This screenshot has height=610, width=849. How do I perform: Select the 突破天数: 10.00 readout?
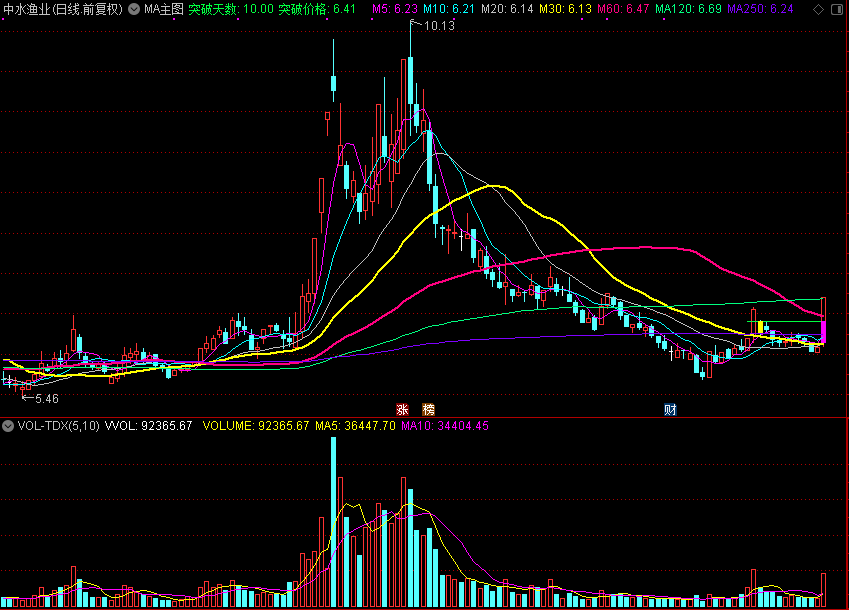point(231,9)
